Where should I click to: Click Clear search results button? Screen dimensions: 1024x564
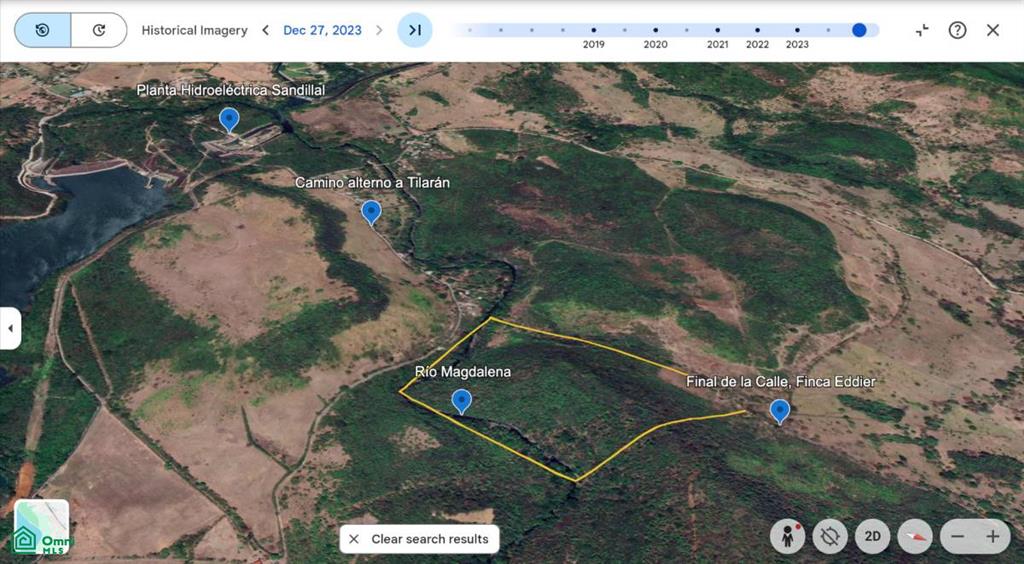[x=419, y=539]
